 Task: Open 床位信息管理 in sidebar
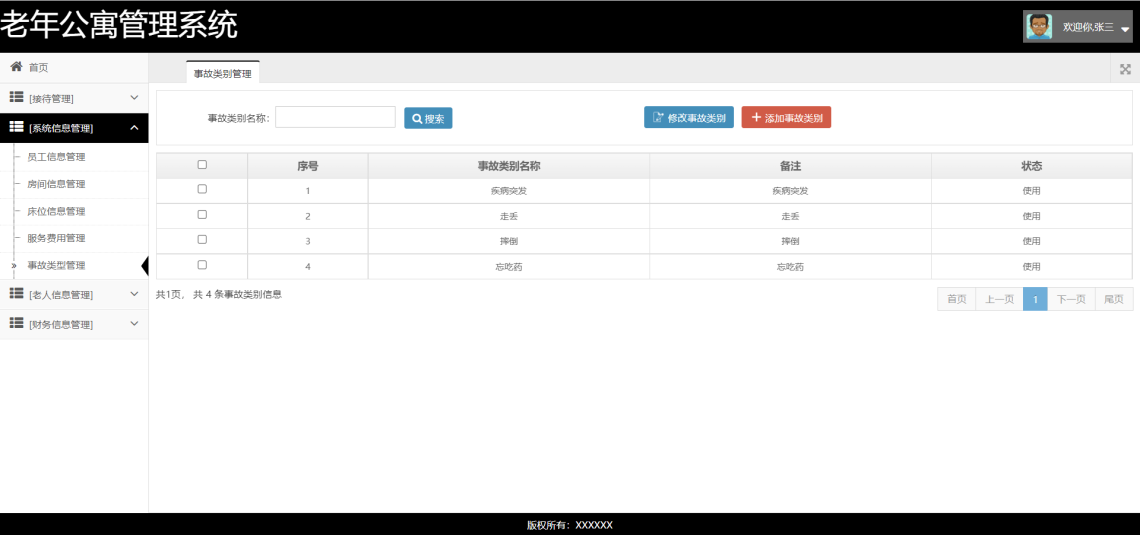(74, 212)
